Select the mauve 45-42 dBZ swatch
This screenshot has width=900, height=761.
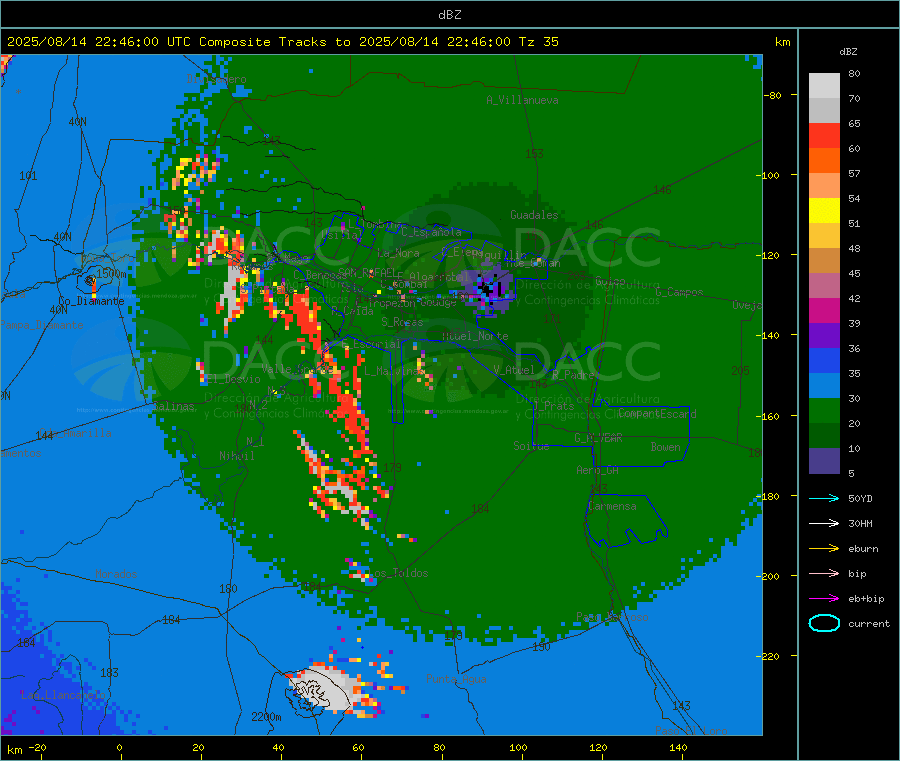click(x=824, y=286)
